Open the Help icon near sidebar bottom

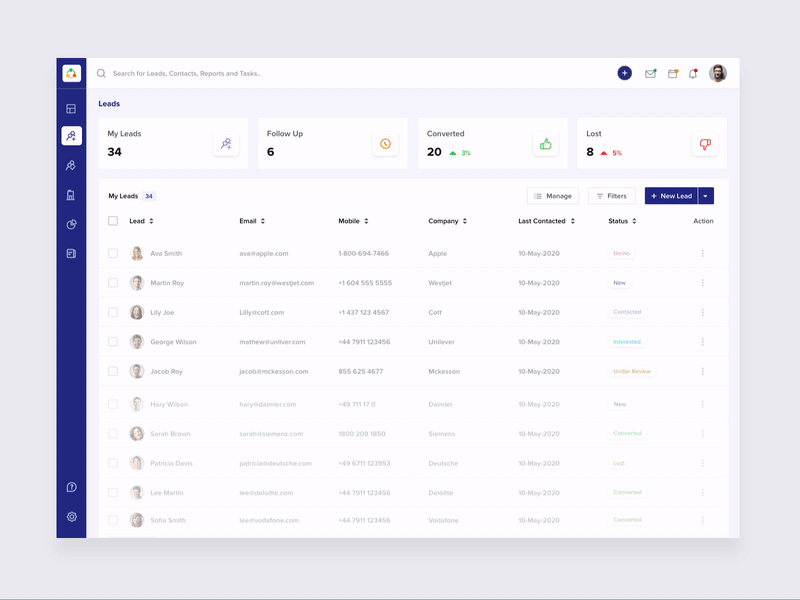pyautogui.click(x=72, y=489)
